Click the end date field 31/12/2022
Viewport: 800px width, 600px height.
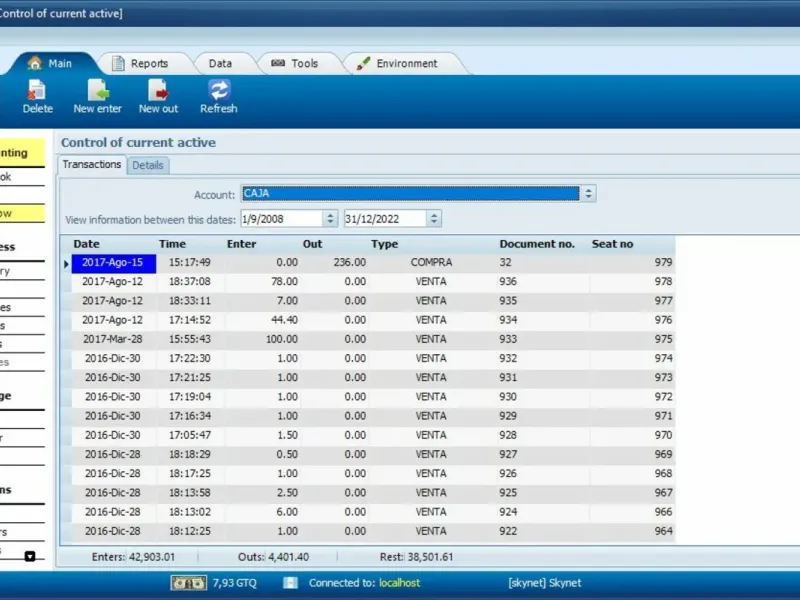click(x=385, y=219)
